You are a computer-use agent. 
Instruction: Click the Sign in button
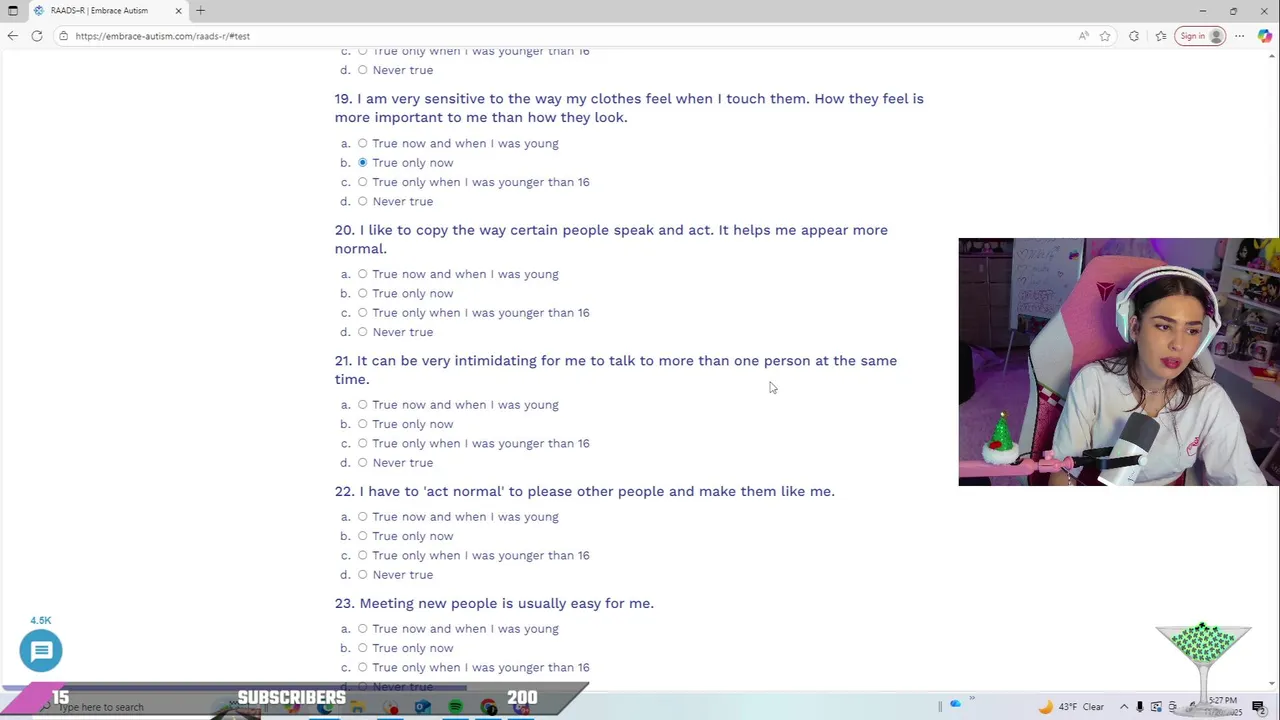(1201, 36)
